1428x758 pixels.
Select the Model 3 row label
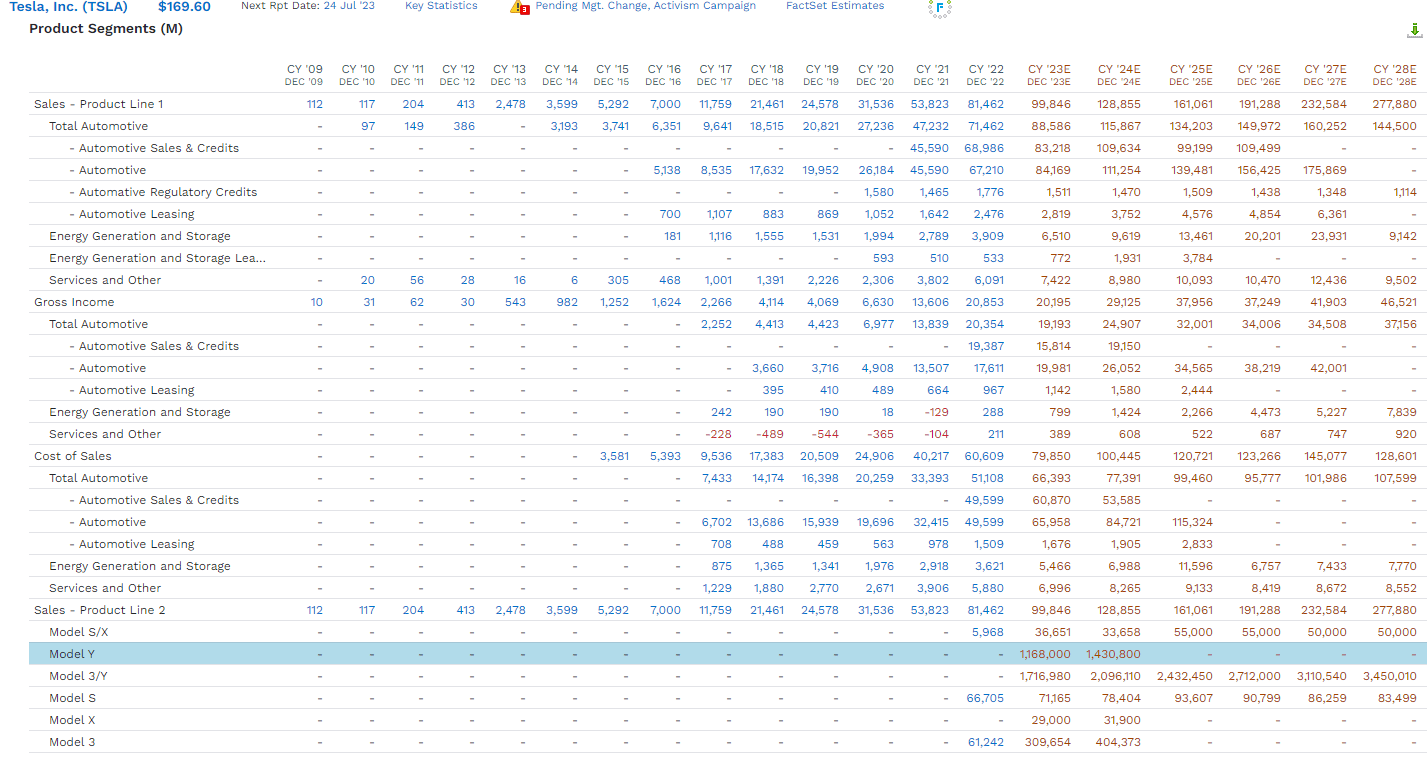click(x=72, y=742)
